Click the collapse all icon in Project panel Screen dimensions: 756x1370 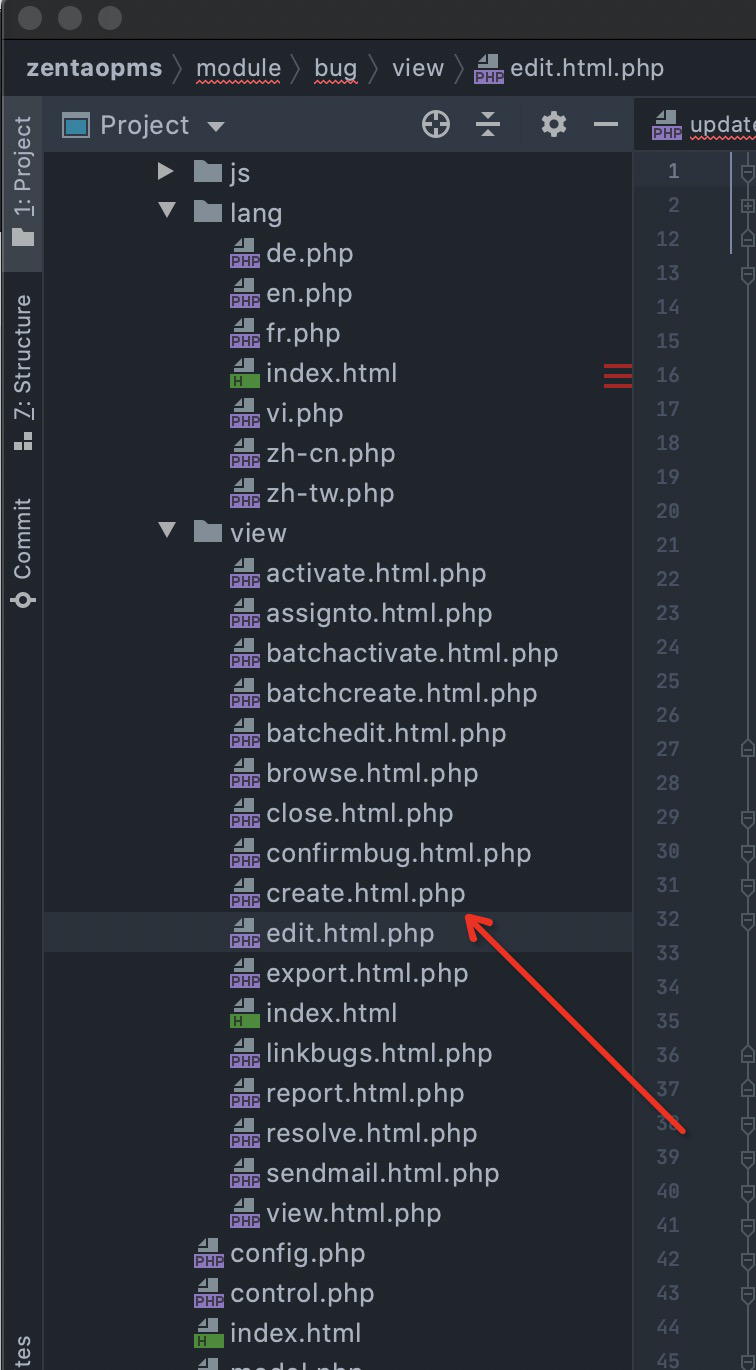pyautogui.click(x=488, y=125)
